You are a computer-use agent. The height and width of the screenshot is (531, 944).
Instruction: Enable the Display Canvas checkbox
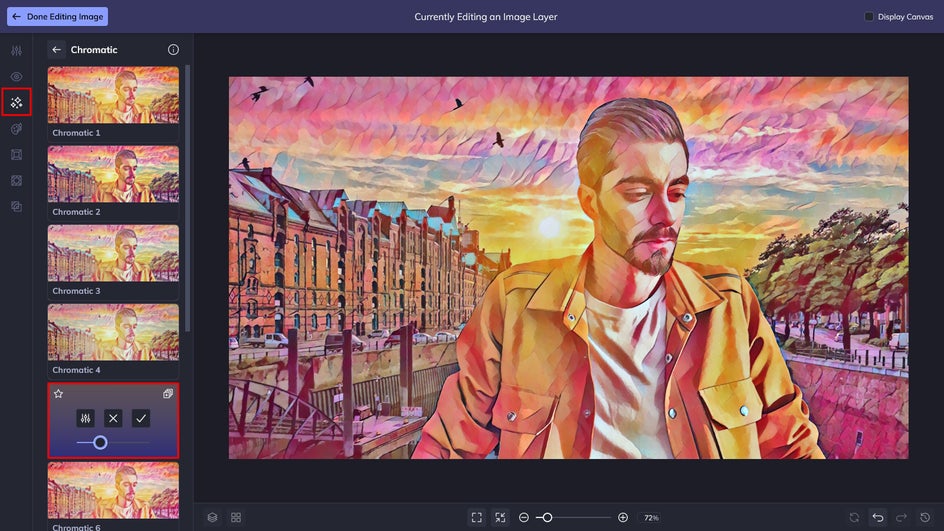click(x=869, y=17)
